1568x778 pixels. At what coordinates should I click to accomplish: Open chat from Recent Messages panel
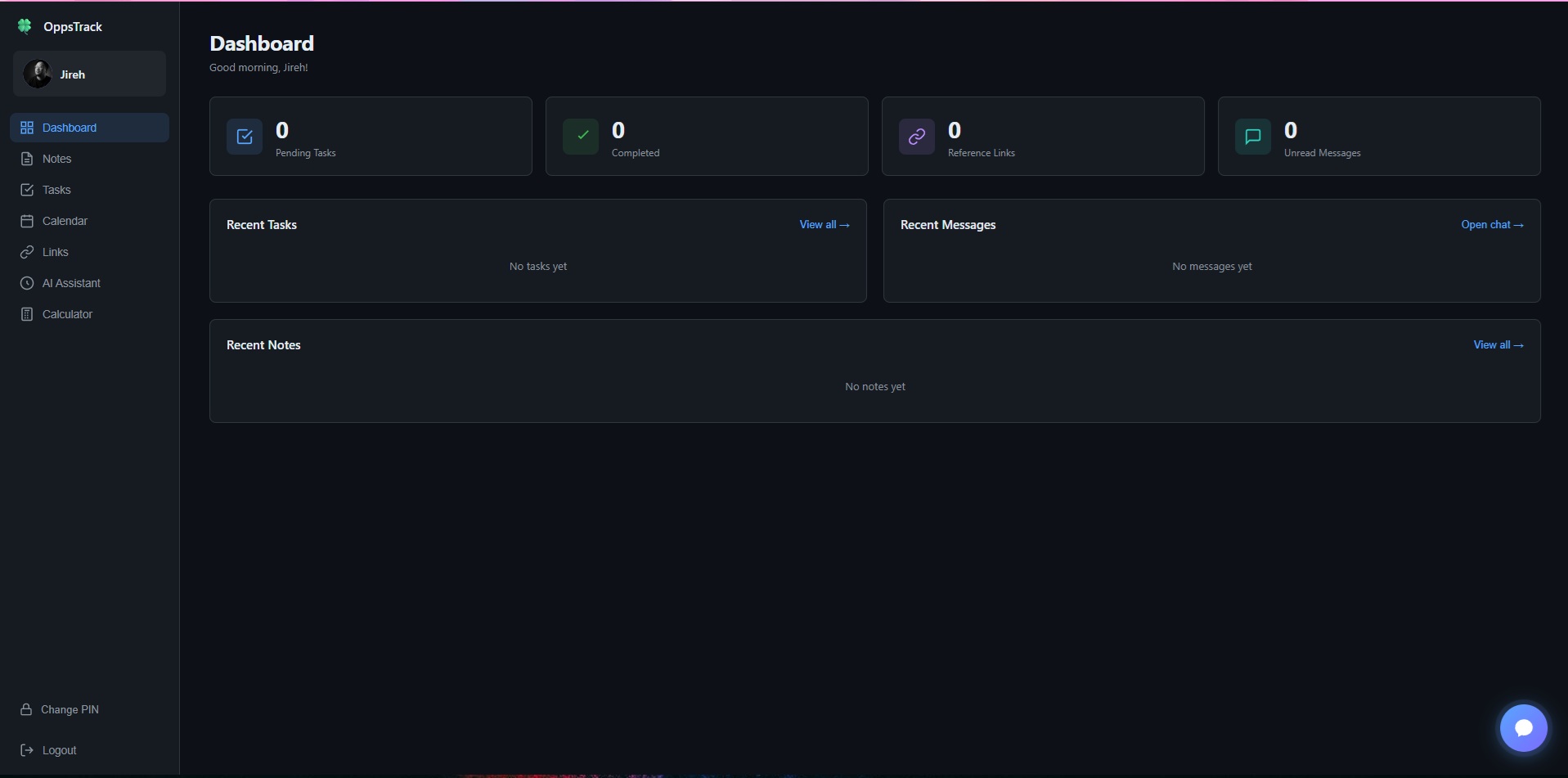pos(1491,224)
